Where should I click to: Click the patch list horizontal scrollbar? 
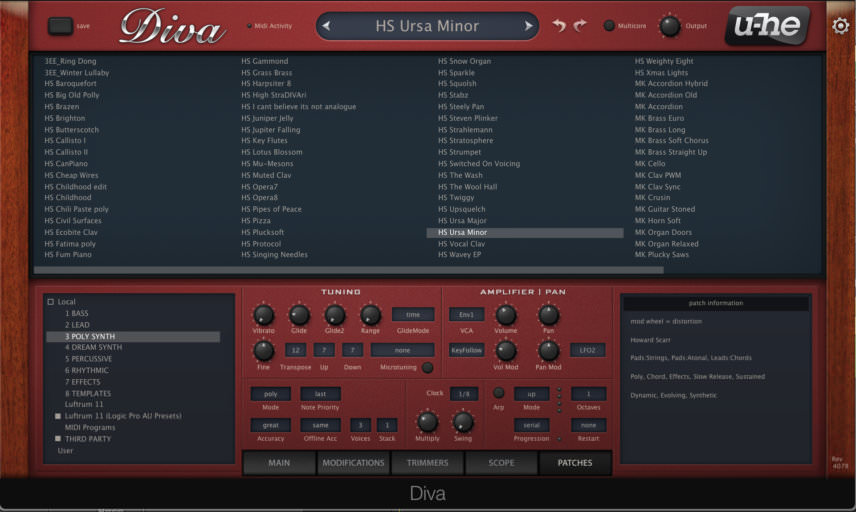pos(349,270)
